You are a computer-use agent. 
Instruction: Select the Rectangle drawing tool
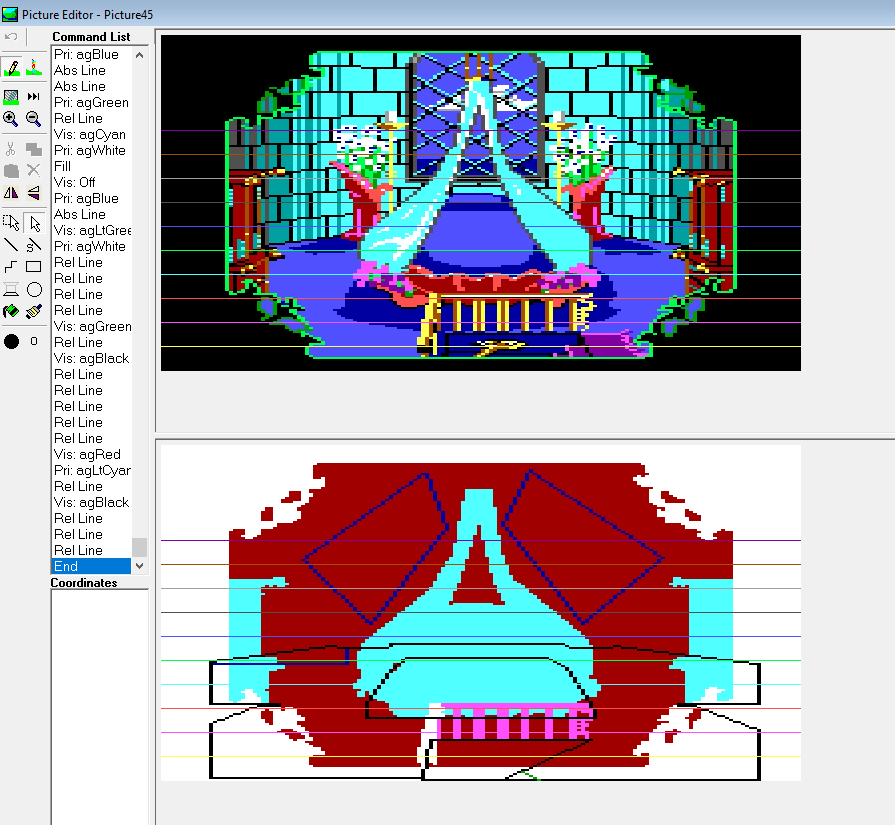[x=34, y=267]
